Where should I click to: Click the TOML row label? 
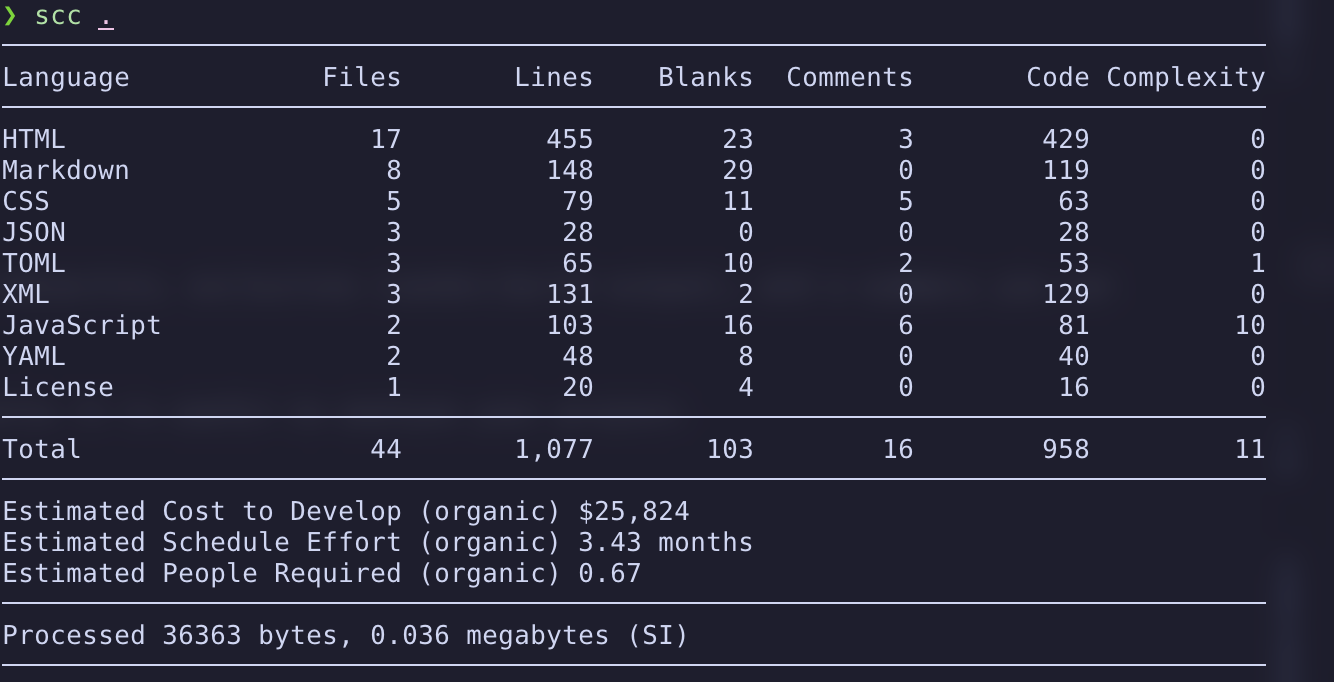tap(34, 263)
